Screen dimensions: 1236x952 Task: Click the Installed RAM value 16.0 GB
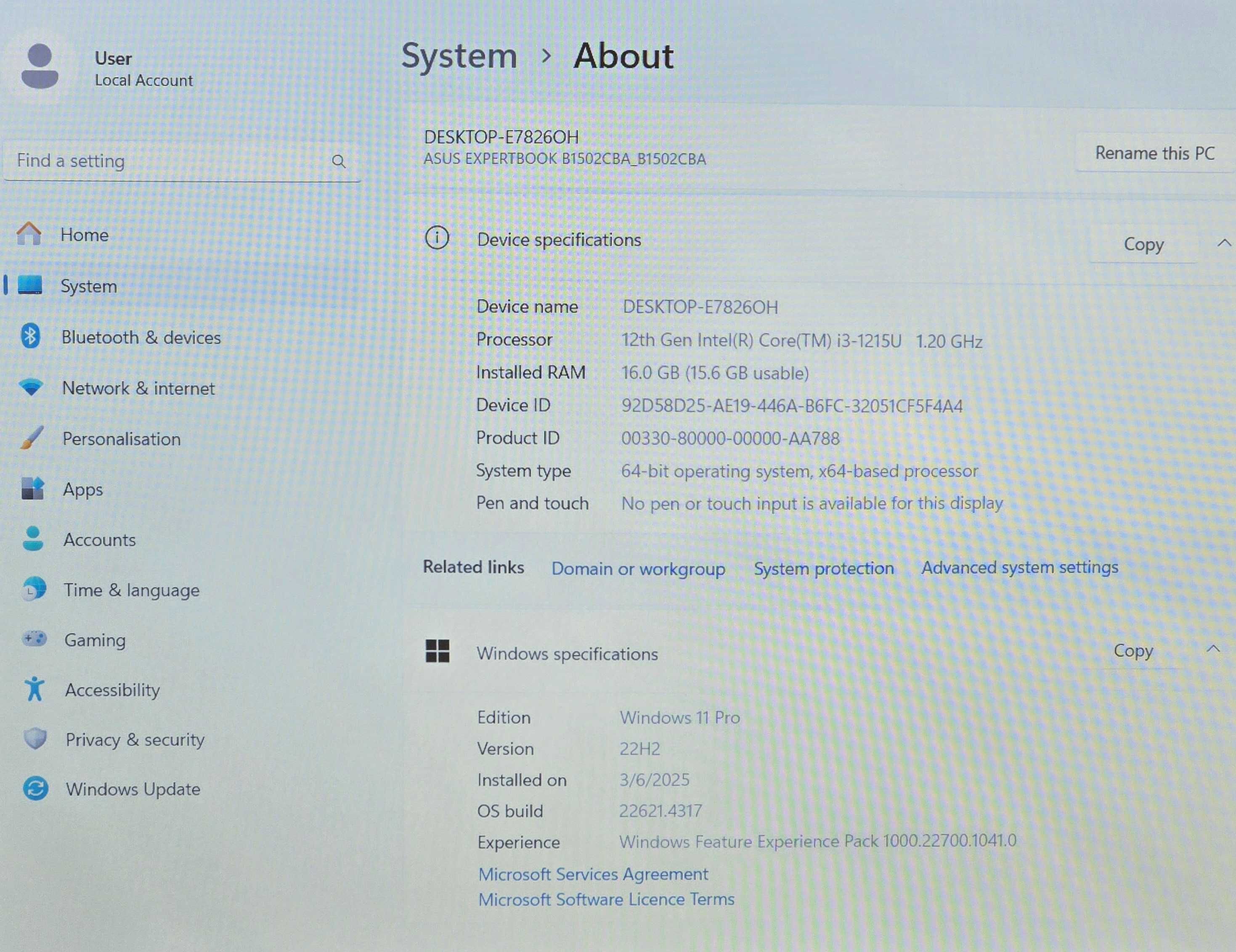pyautogui.click(x=715, y=373)
